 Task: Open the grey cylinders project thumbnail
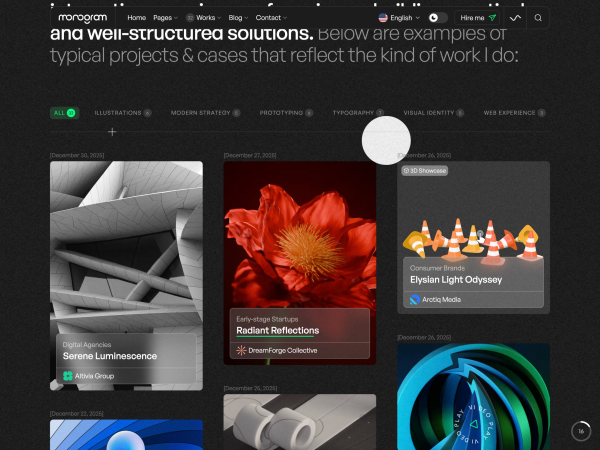pos(300,422)
